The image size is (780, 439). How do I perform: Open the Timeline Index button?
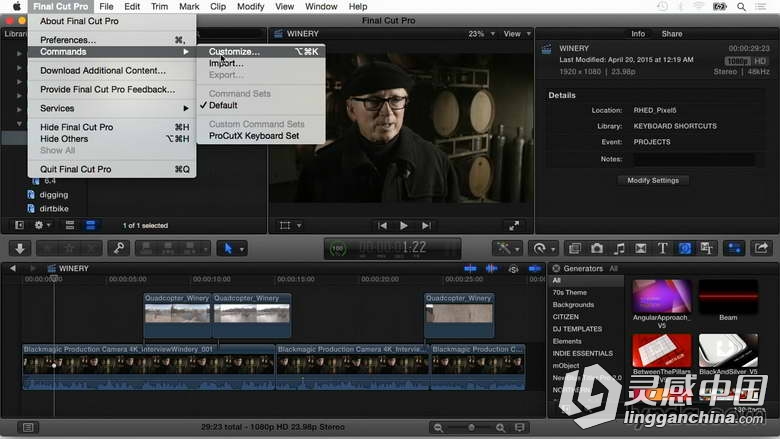[x=28, y=427]
